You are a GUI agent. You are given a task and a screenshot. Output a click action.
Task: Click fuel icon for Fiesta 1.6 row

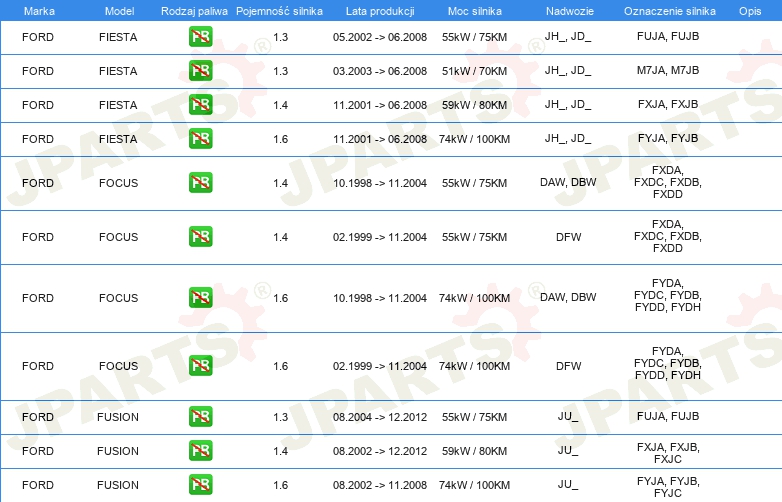coord(200,138)
